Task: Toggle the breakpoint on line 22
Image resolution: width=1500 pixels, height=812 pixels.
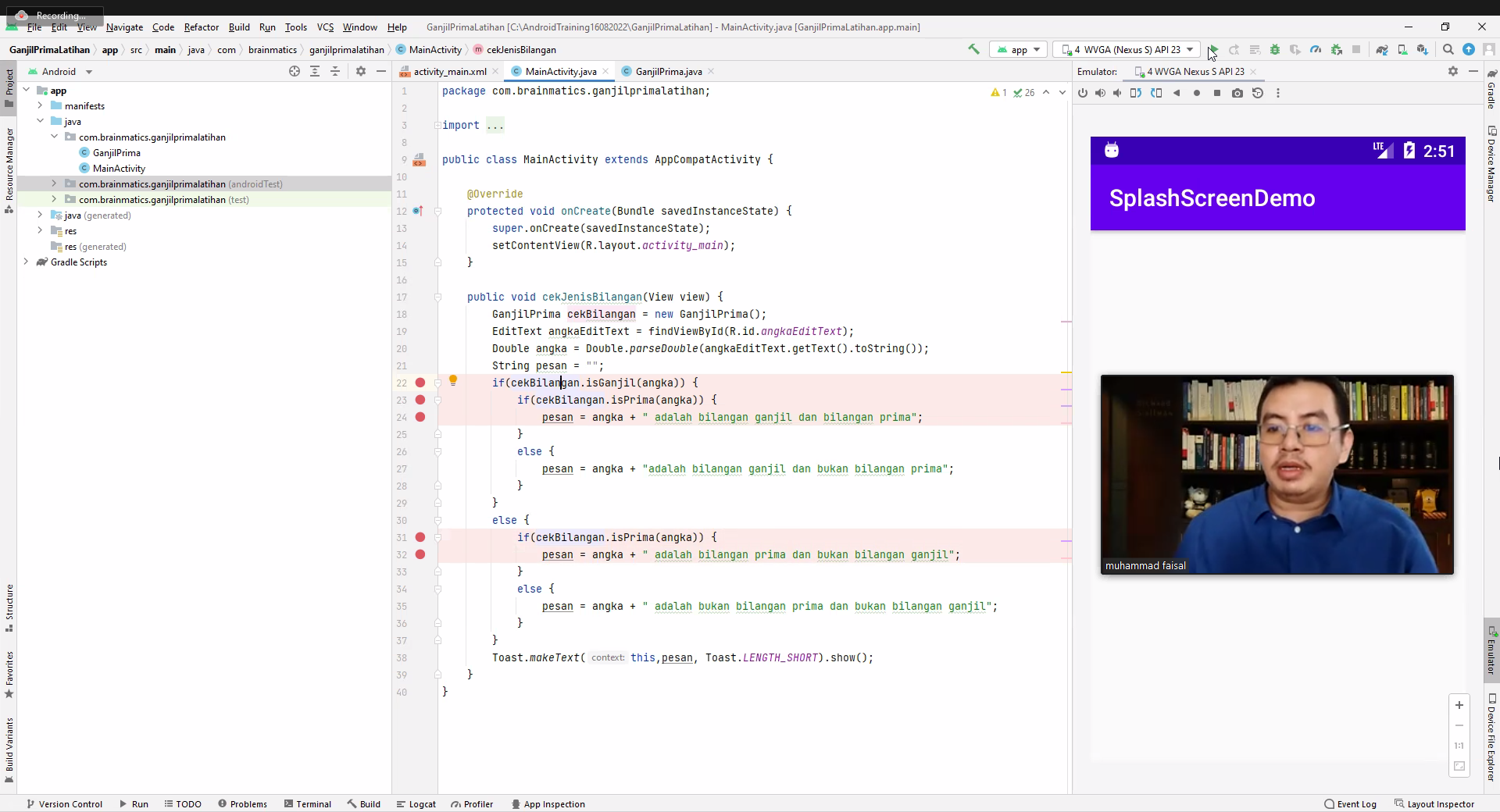Action: [x=420, y=383]
